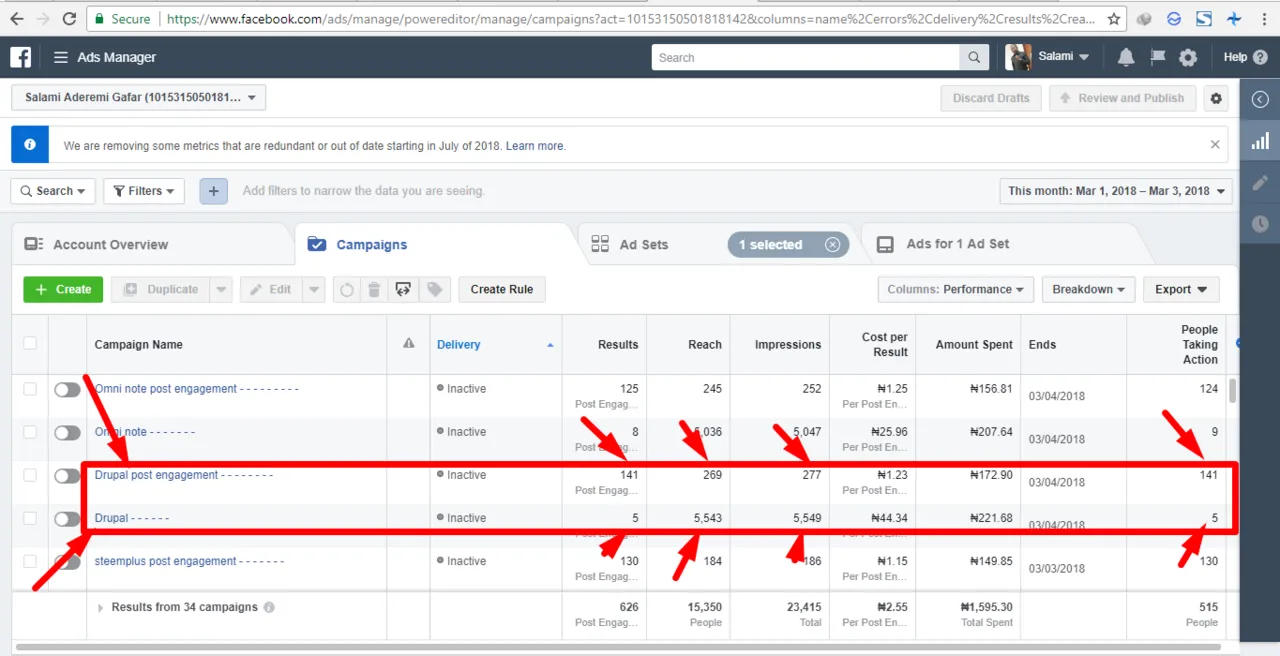Viewport: 1280px width, 656px height.
Task: Go back in the browser
Action: click(17, 18)
